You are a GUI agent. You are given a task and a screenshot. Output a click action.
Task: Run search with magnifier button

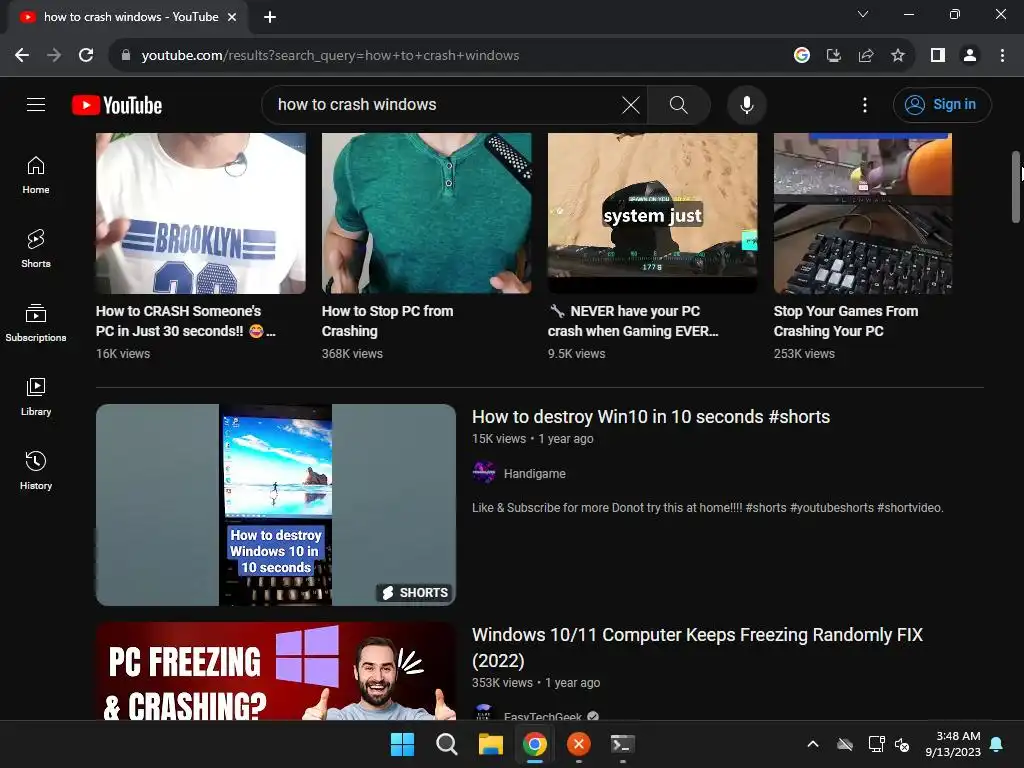point(679,104)
